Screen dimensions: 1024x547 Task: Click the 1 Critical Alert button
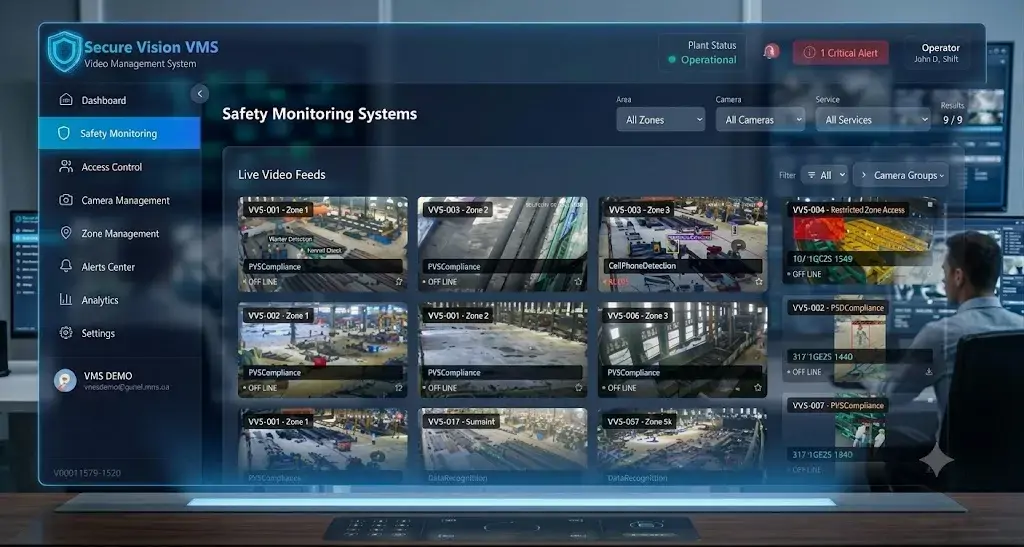(x=840, y=53)
